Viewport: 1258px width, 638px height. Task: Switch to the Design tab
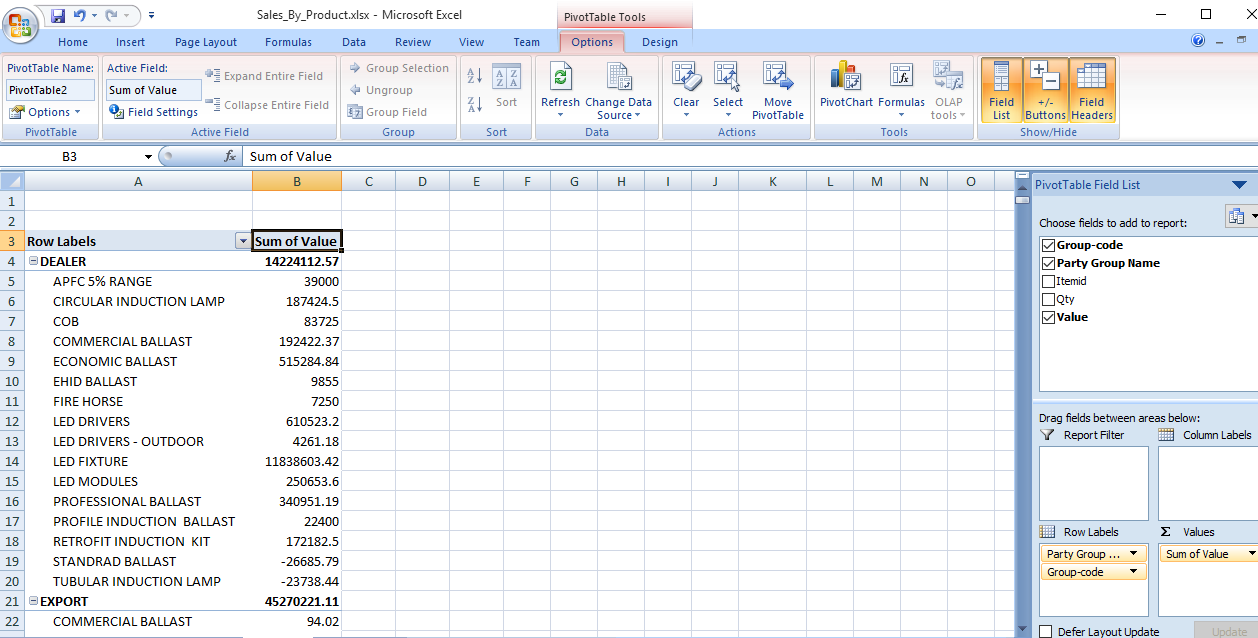[660, 42]
